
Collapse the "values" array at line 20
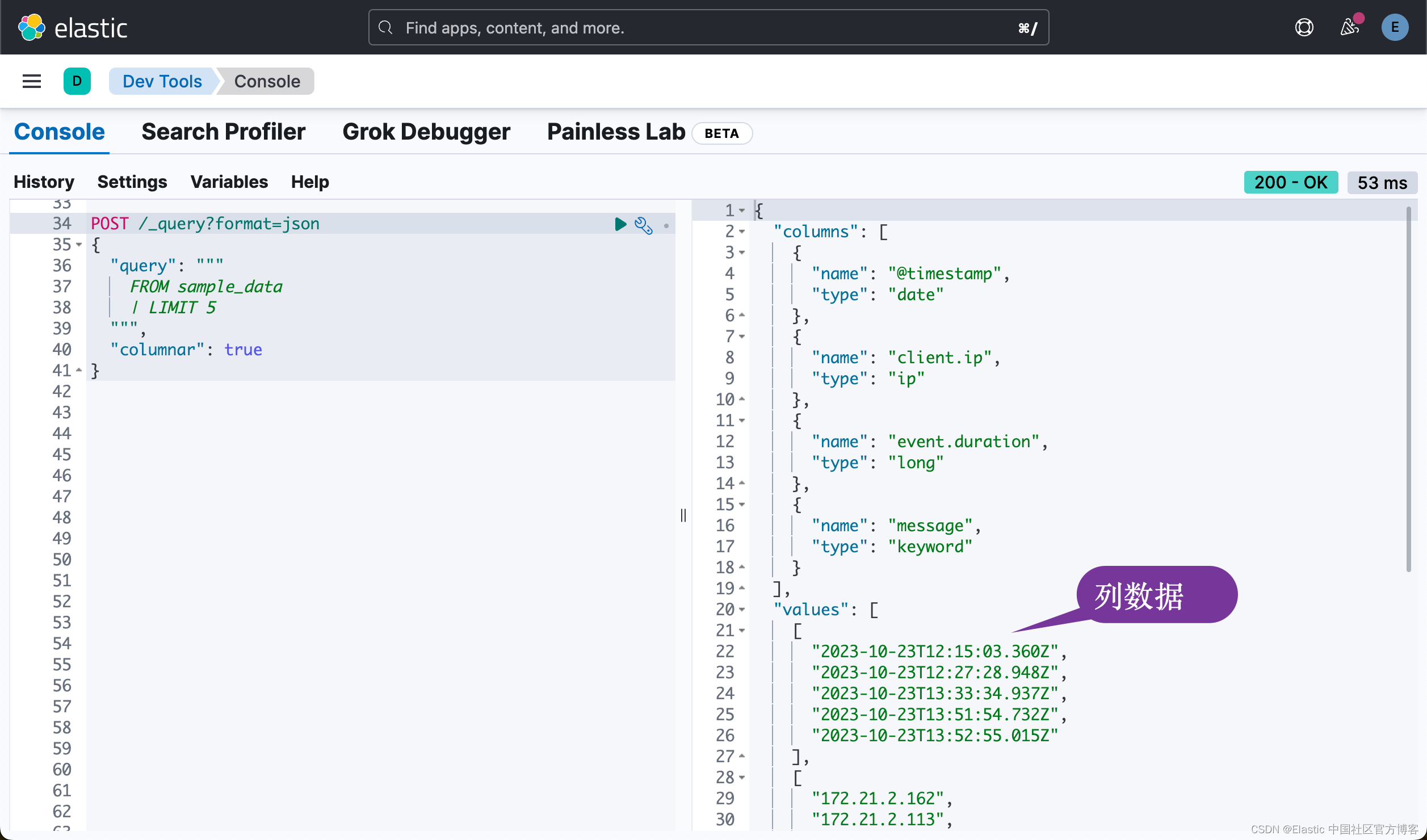click(x=742, y=610)
